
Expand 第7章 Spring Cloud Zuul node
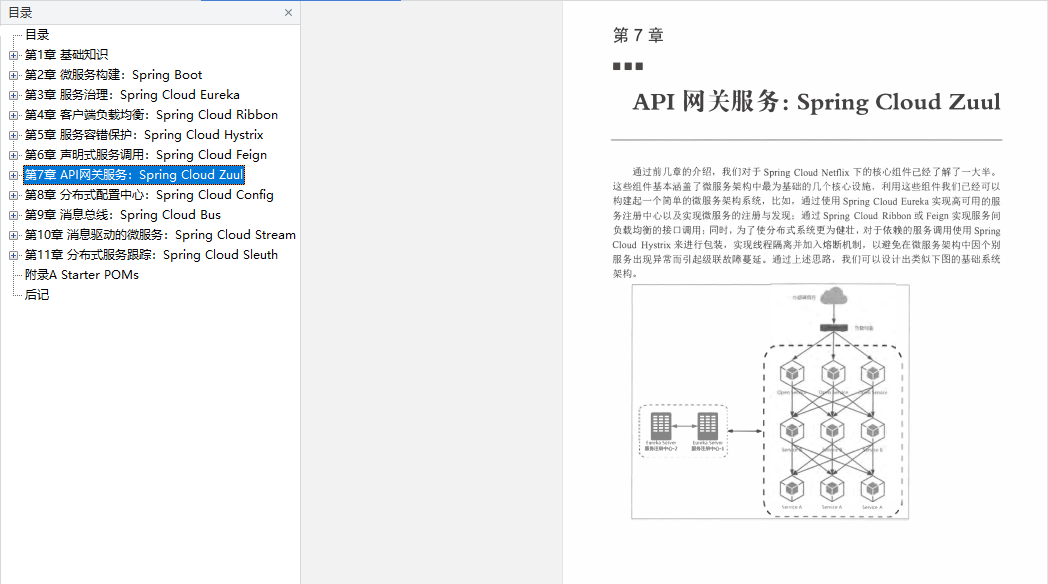coord(13,176)
